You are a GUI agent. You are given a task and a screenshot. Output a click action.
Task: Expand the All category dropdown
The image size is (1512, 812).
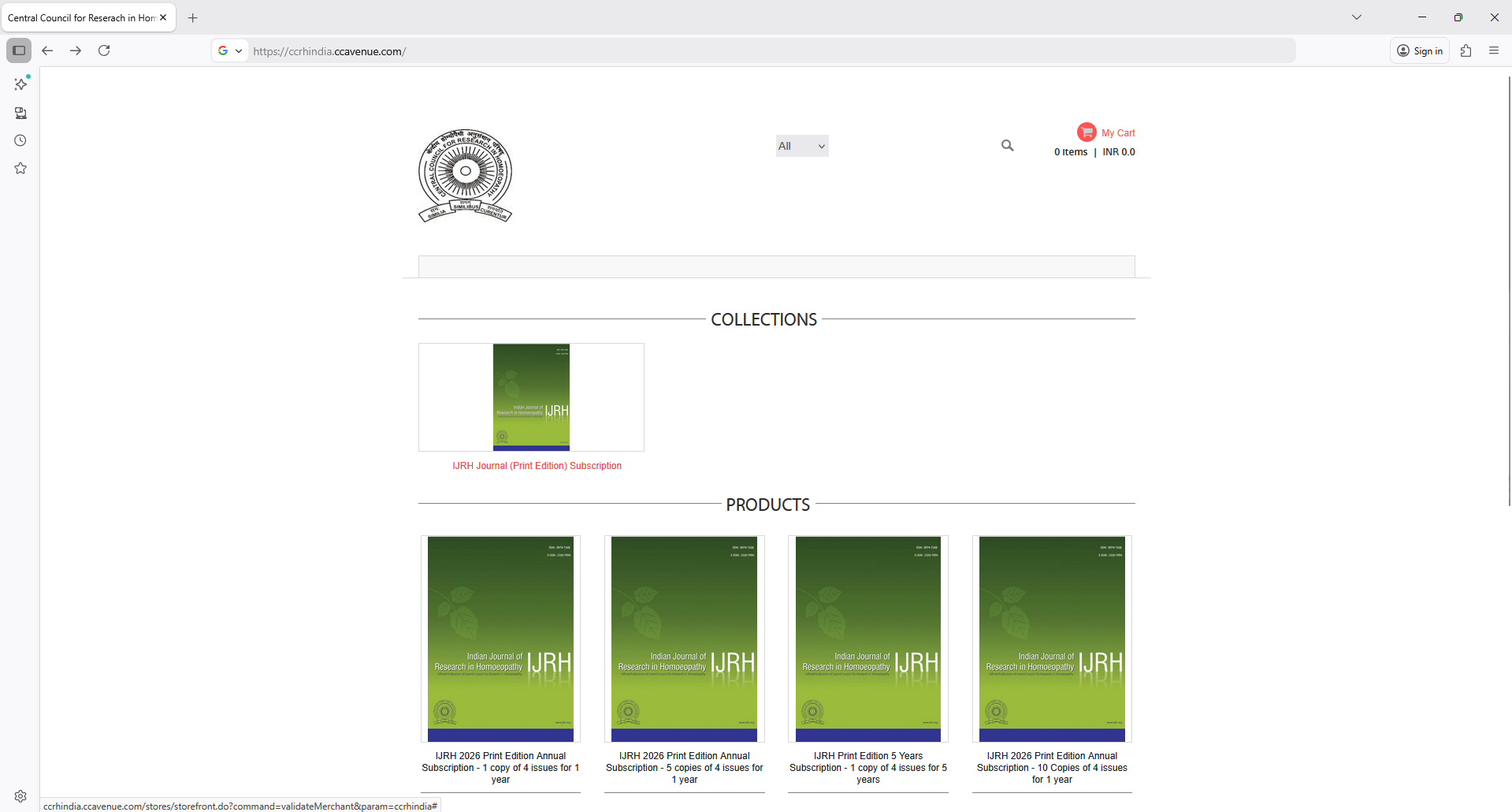tap(801, 146)
